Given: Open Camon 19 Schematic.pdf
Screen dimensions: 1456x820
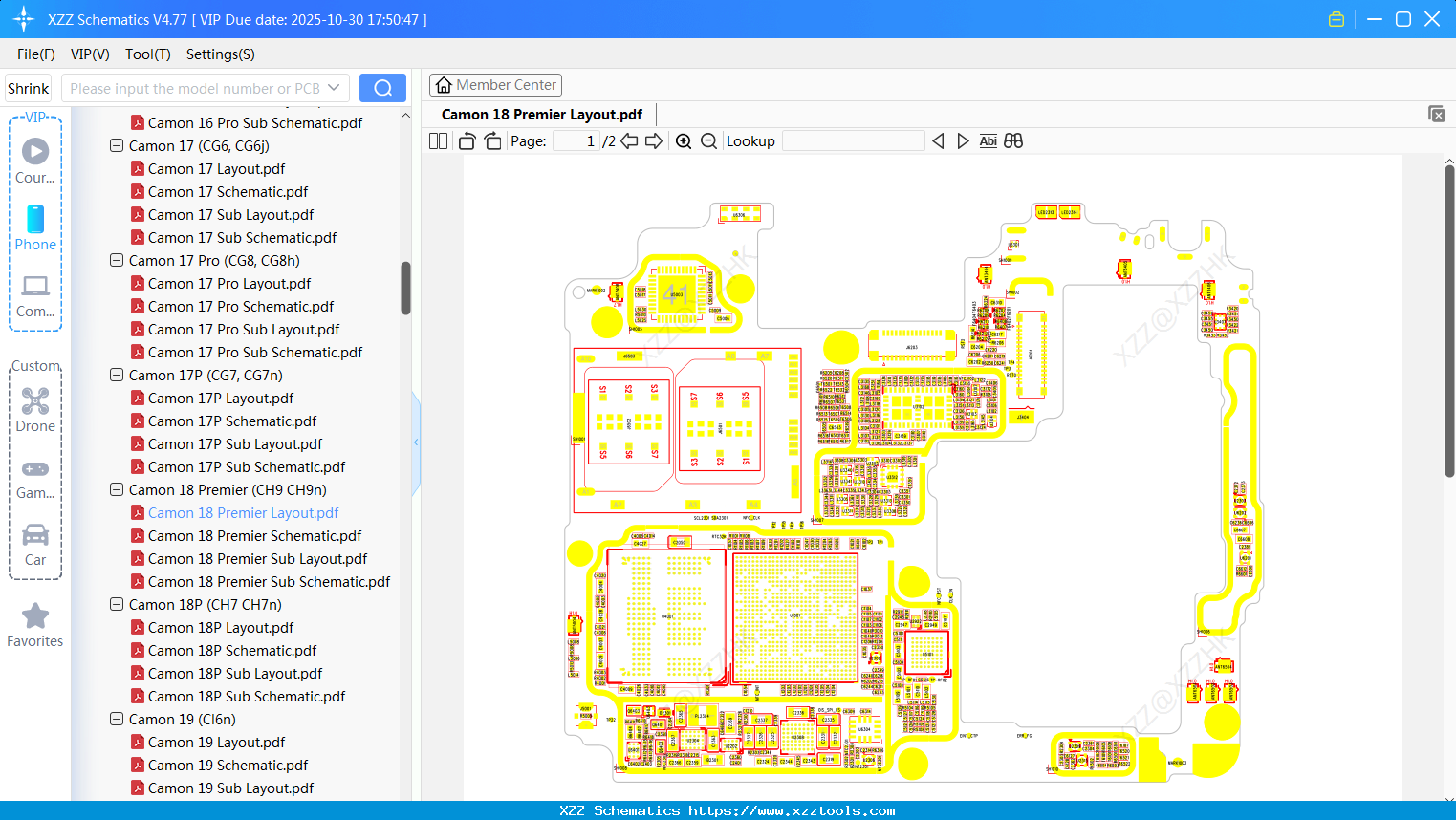Looking at the screenshot, I should 228,765.
